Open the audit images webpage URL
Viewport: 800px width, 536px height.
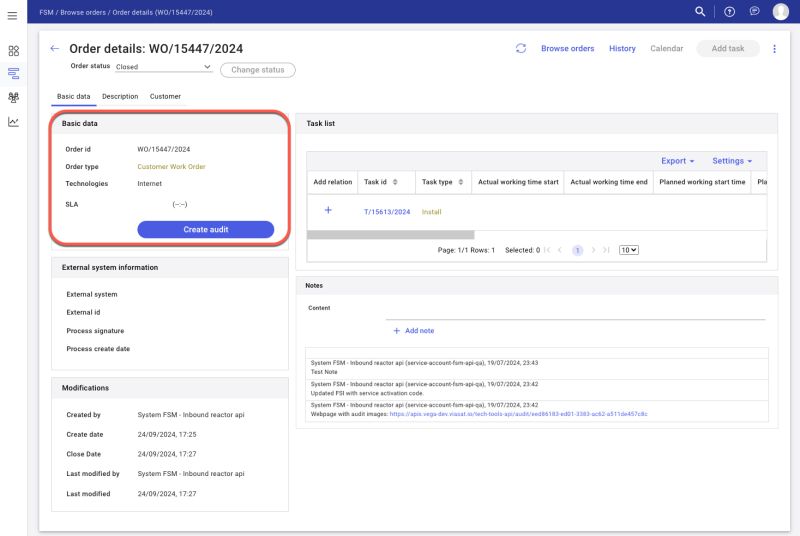[518, 414]
